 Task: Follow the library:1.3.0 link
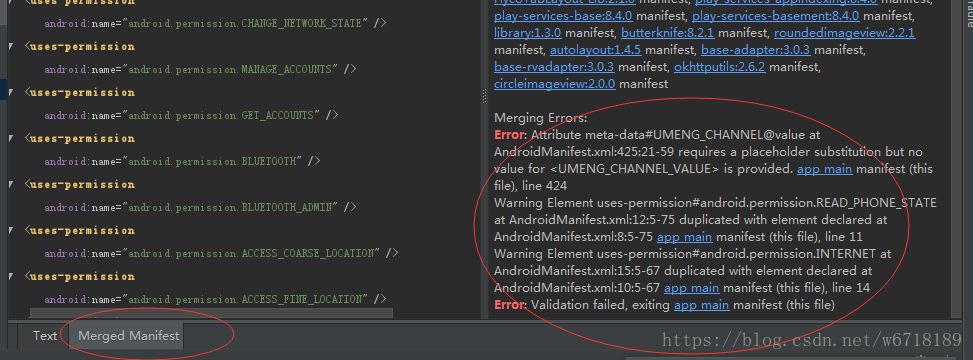click(x=527, y=32)
